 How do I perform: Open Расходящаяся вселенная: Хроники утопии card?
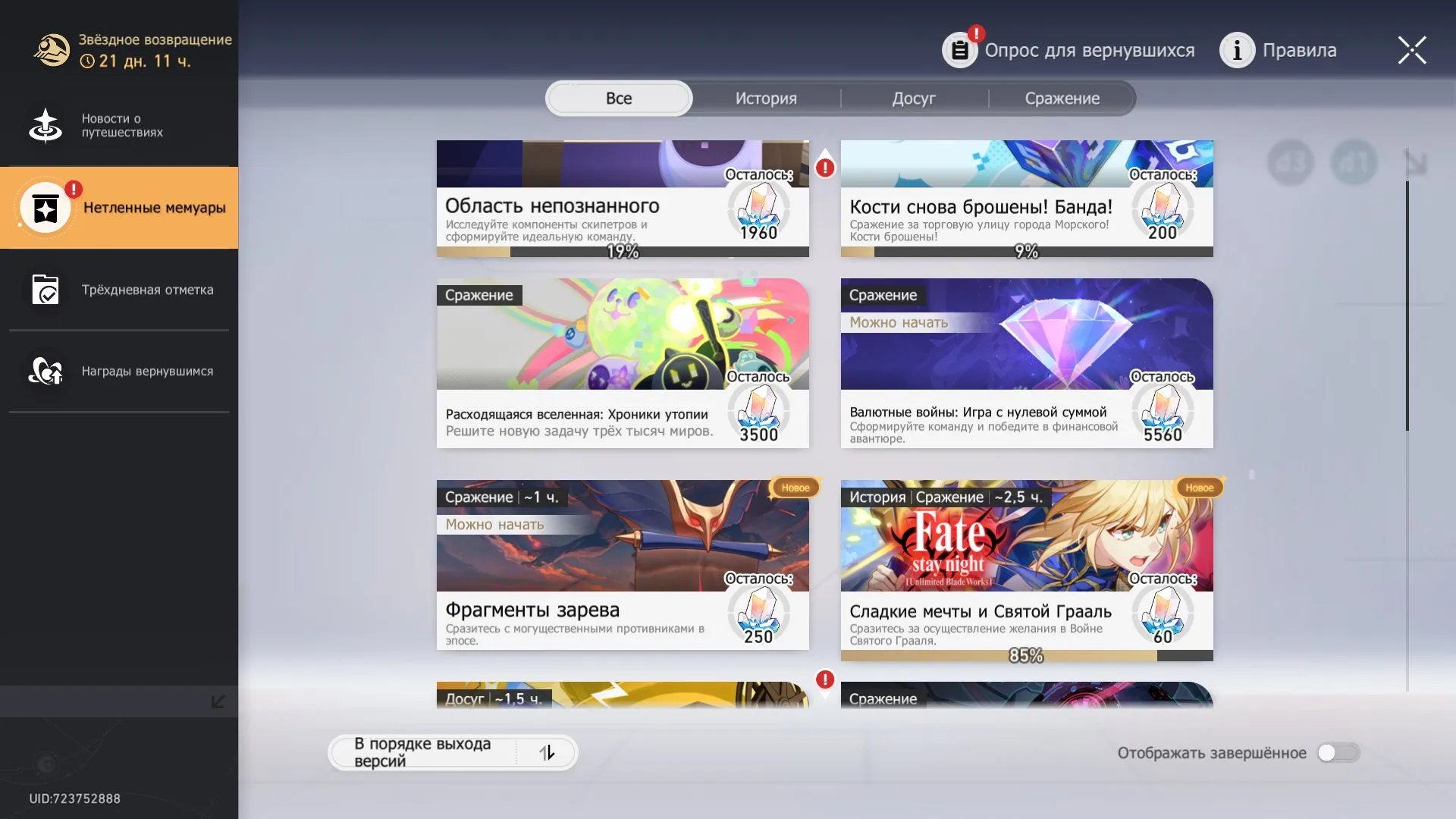[623, 363]
